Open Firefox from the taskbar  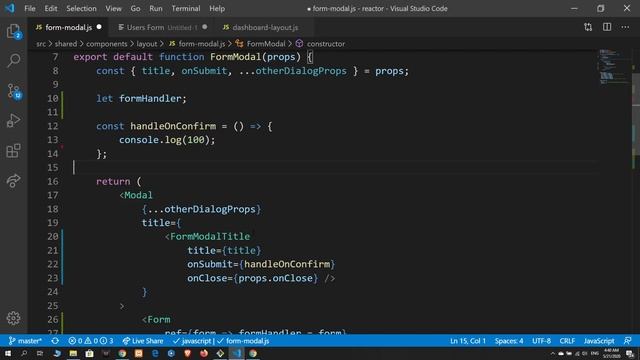(204, 353)
